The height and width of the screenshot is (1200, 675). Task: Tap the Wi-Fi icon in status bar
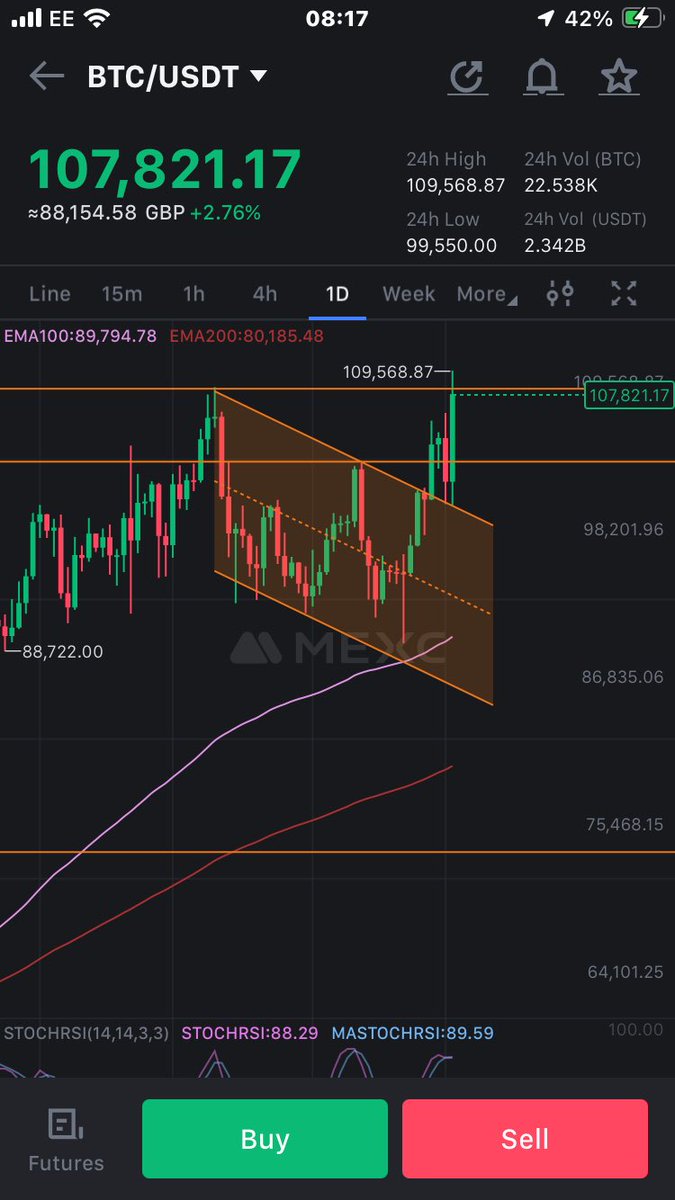[98, 18]
